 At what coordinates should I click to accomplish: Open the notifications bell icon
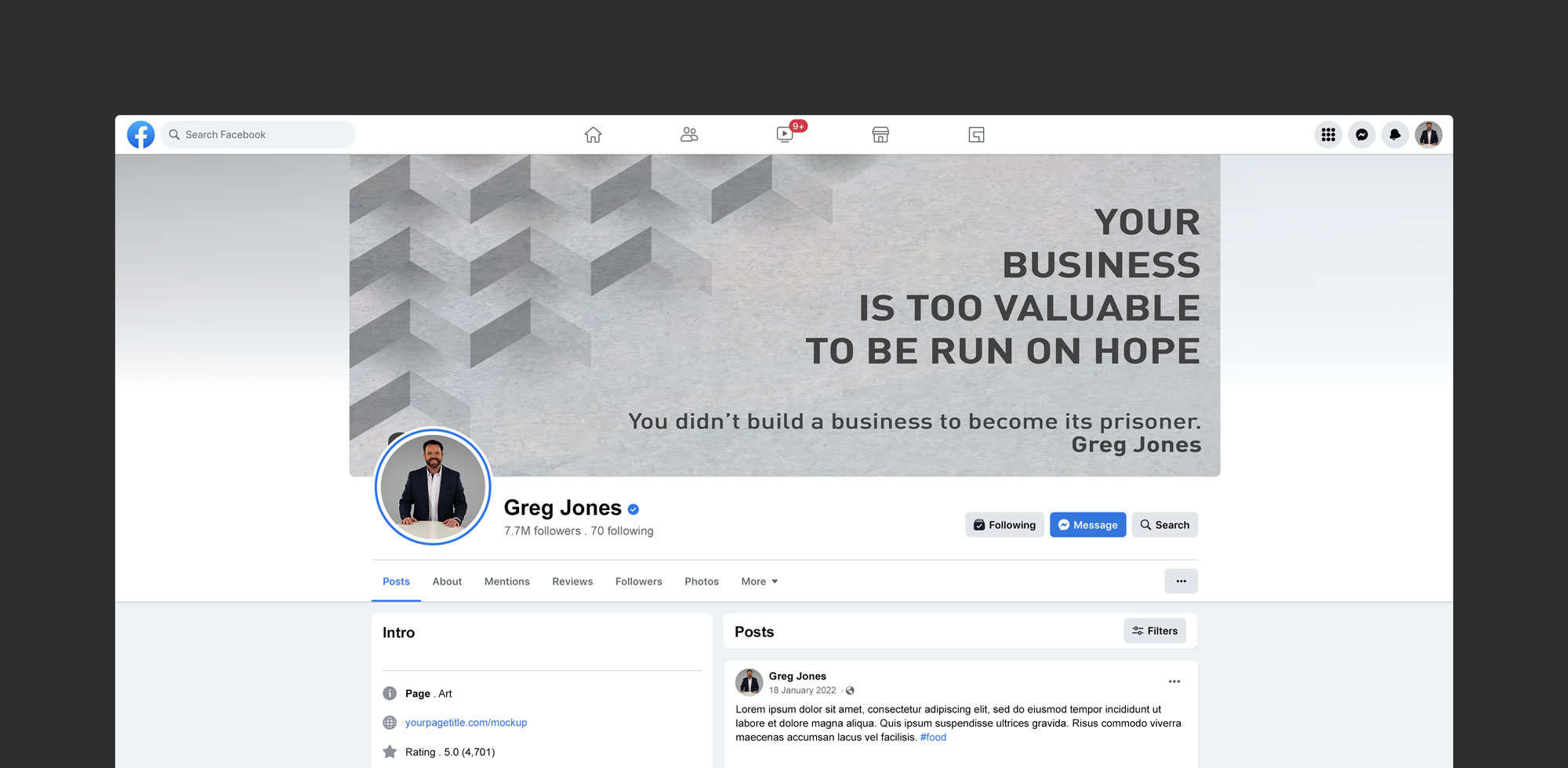click(x=1396, y=134)
